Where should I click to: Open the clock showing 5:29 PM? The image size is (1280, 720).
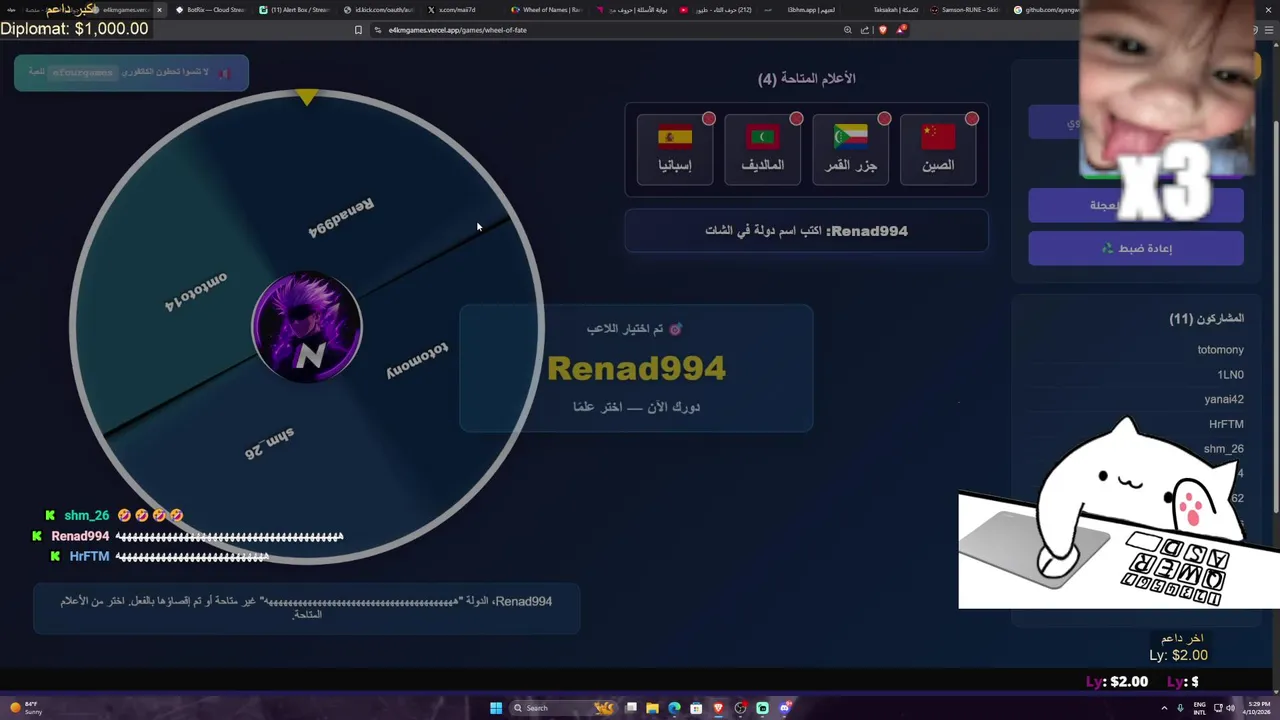click(1260, 708)
